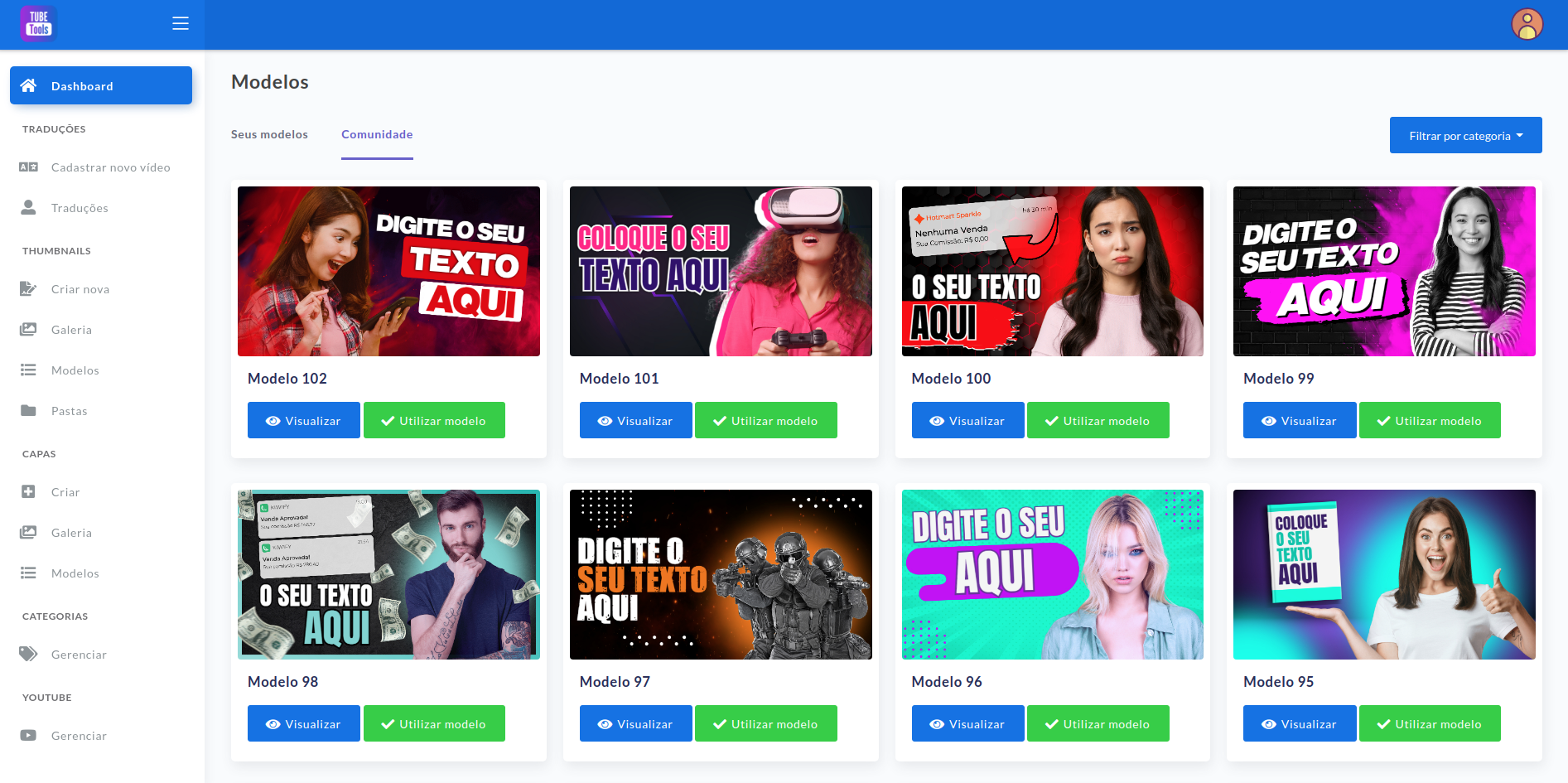Toggle the sidebar with the hamburger menu
Image resolution: width=1568 pixels, height=783 pixels.
point(180,23)
